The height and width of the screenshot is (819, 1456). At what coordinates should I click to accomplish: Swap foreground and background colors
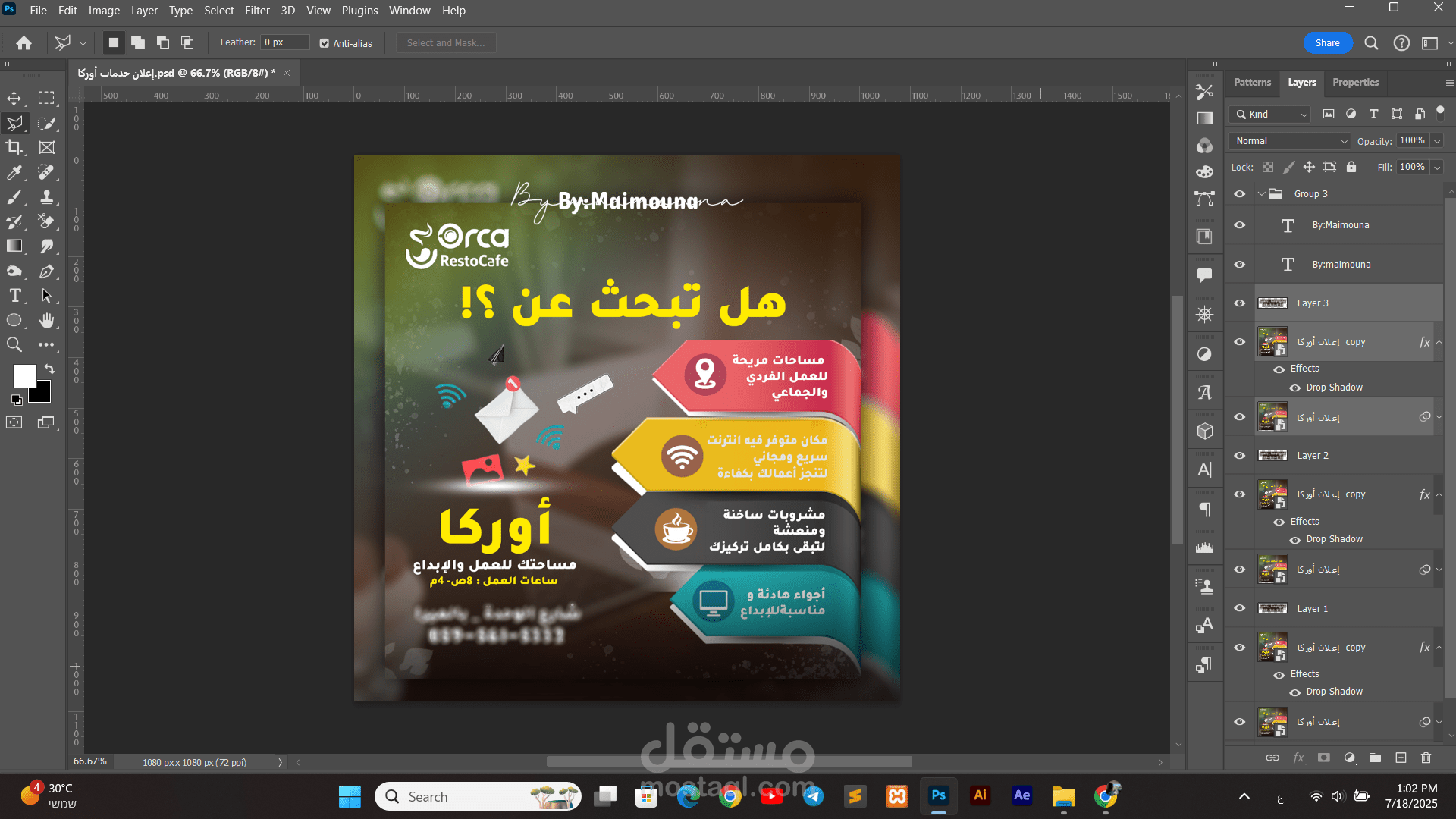(49, 369)
